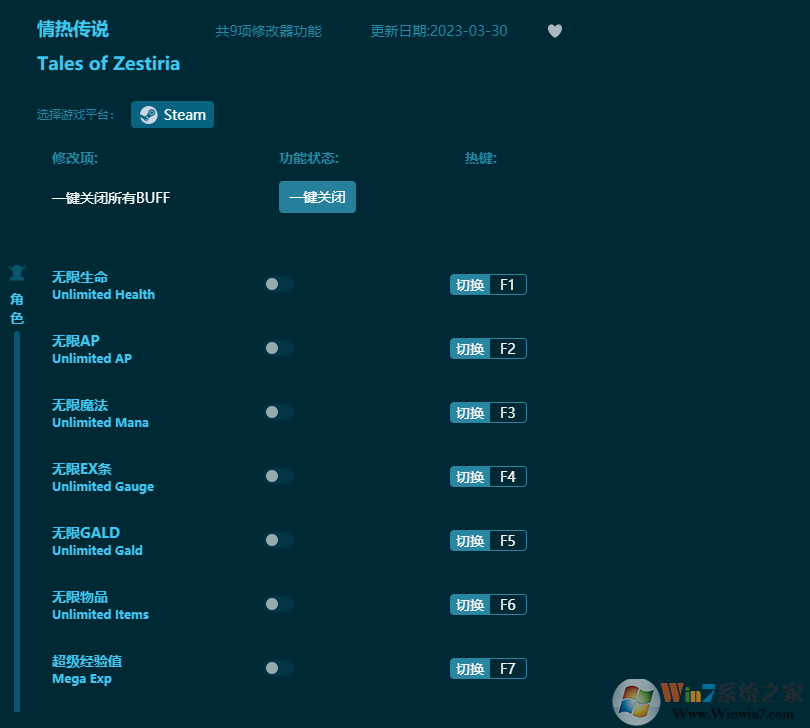
Task: Click the heart favorite icon at top
Action: [555, 31]
